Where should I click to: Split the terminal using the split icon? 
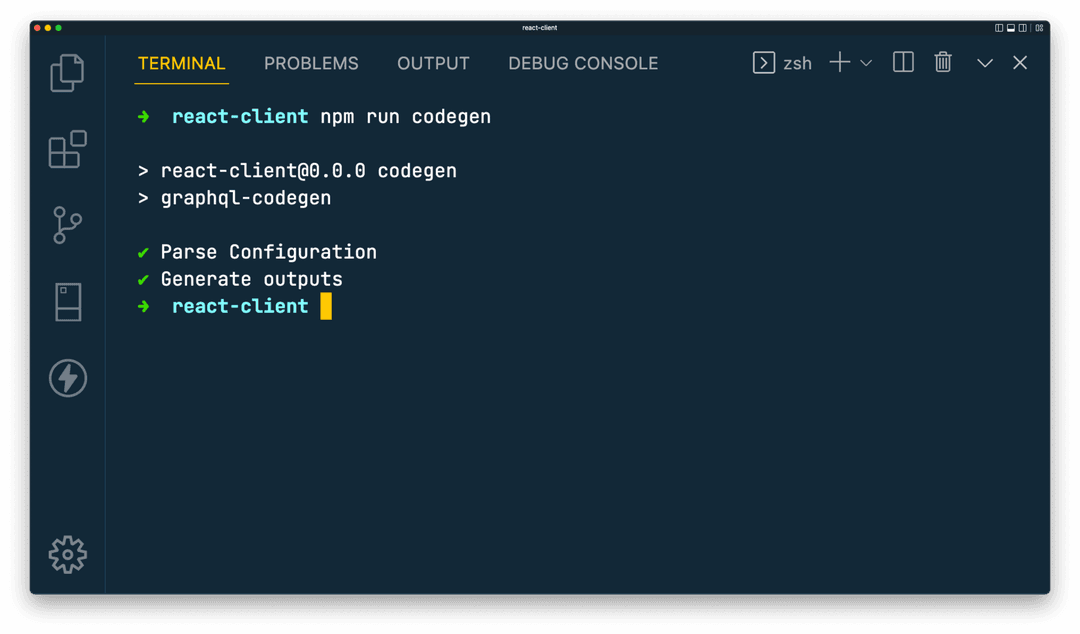coord(902,62)
